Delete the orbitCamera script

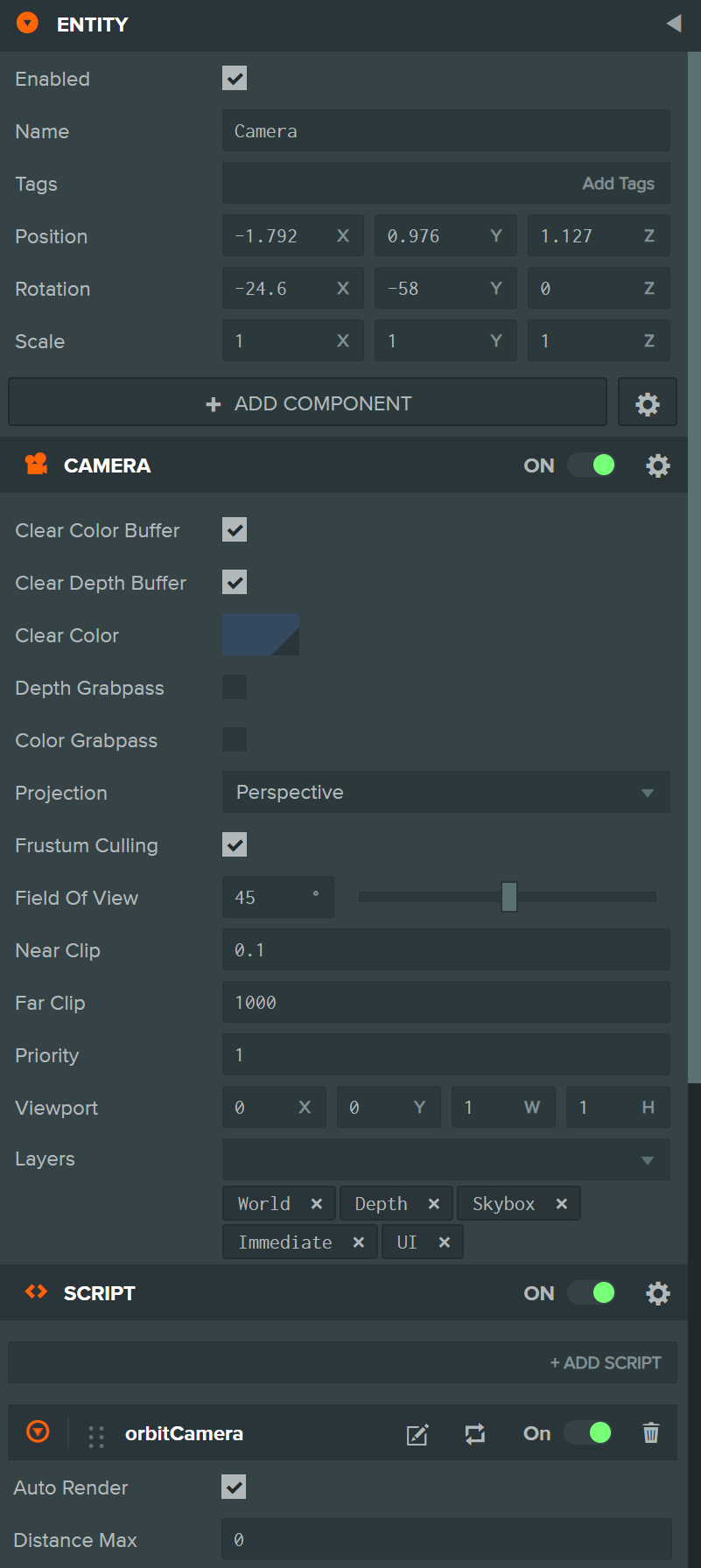[x=651, y=1433]
